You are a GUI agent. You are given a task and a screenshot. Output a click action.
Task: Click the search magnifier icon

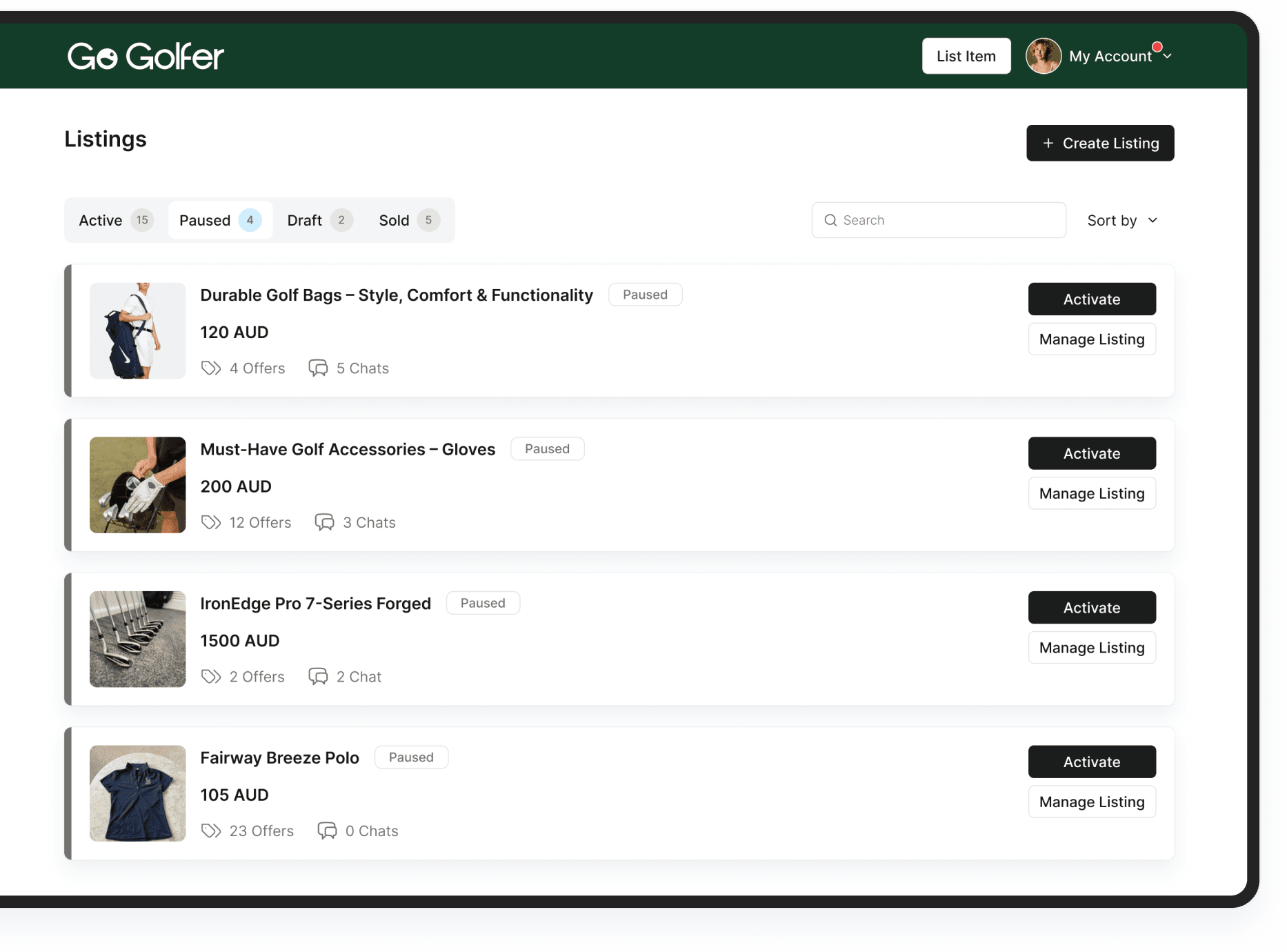pyautogui.click(x=832, y=220)
